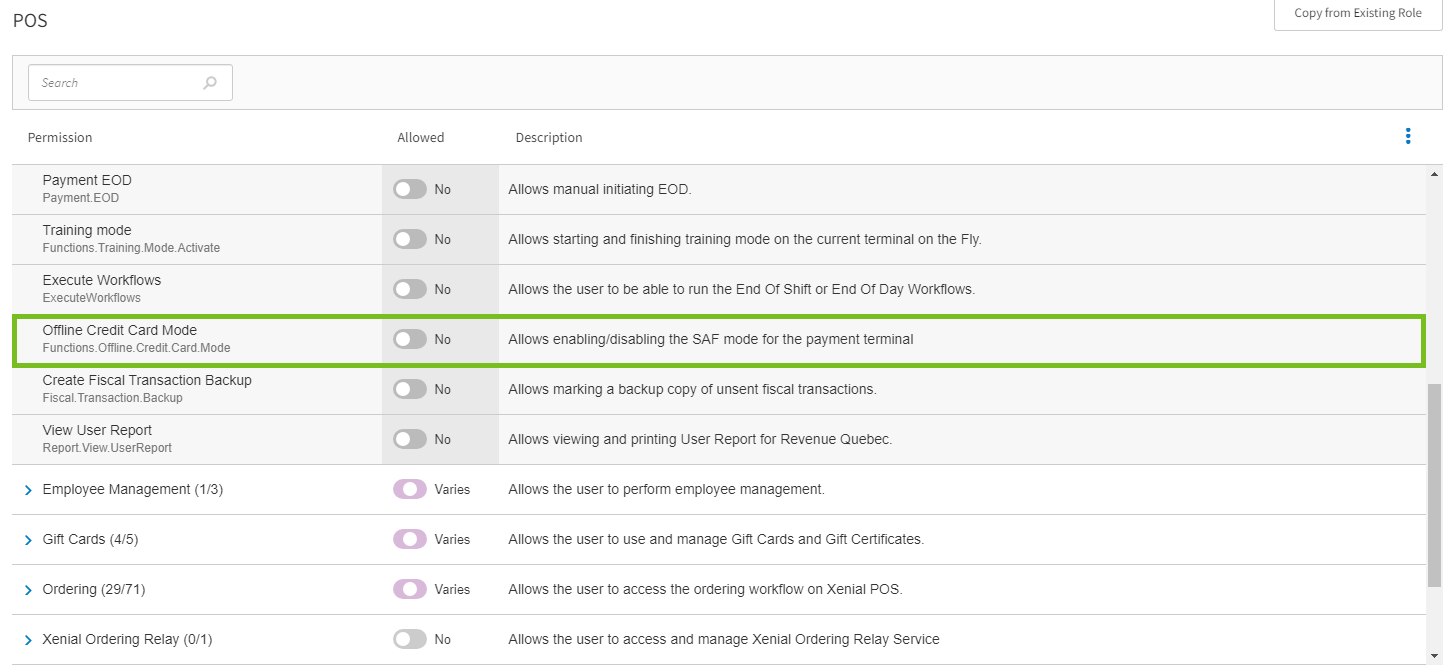
Task: Click Copy from Existing Role button
Action: pos(1357,14)
